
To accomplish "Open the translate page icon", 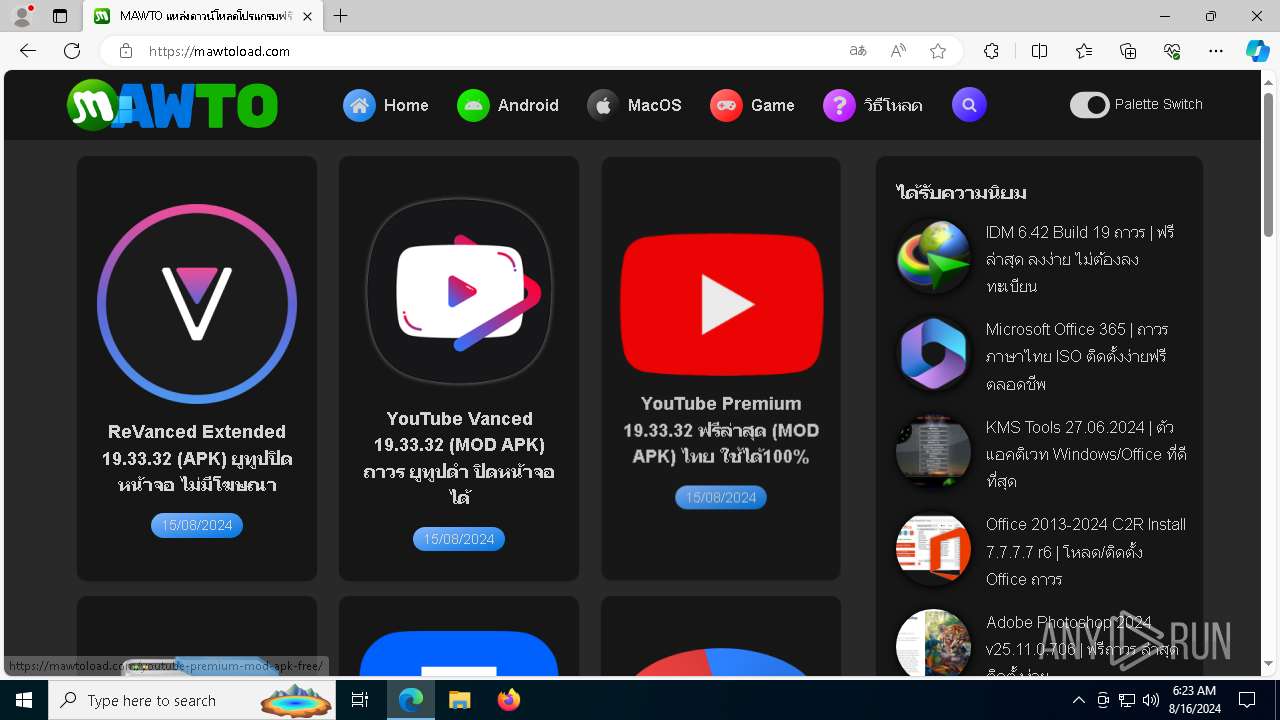I will [x=858, y=51].
